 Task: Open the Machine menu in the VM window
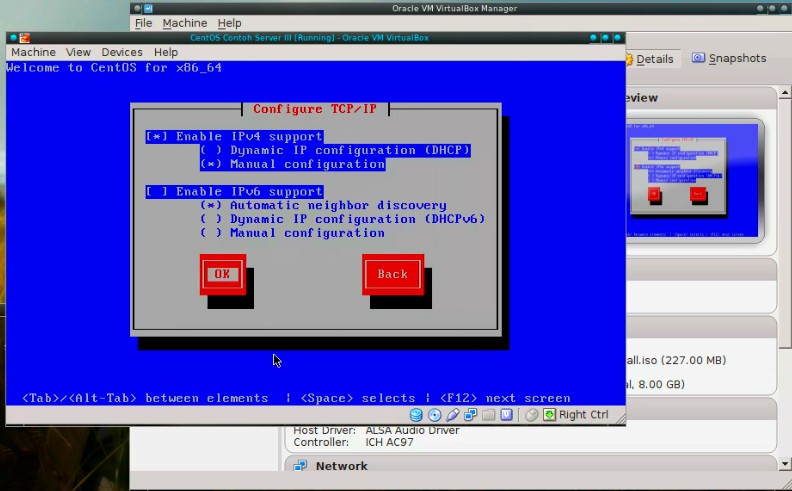point(33,52)
